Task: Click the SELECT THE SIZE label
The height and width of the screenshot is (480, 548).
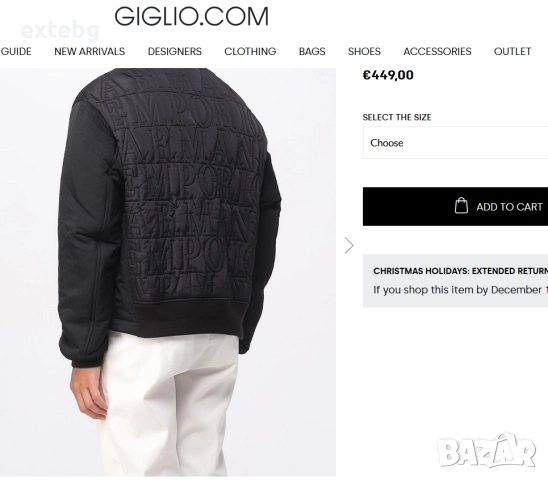Action: click(x=397, y=117)
